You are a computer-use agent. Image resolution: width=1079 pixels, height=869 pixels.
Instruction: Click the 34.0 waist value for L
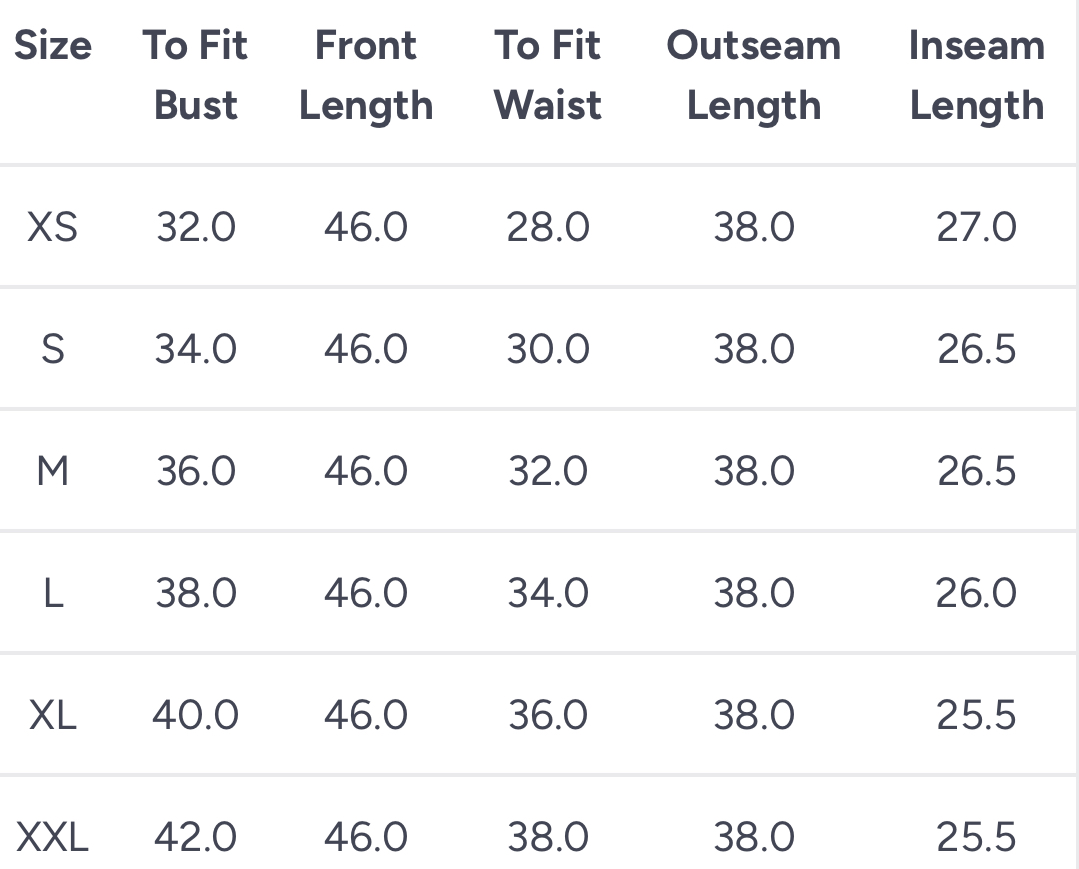point(548,594)
